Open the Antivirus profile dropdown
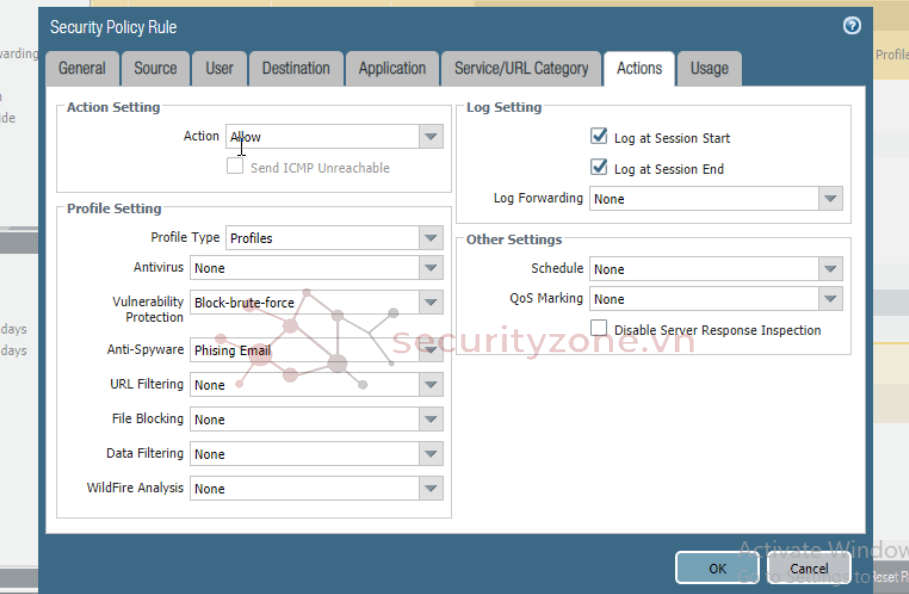This screenshot has height=594, width=909. coord(431,268)
